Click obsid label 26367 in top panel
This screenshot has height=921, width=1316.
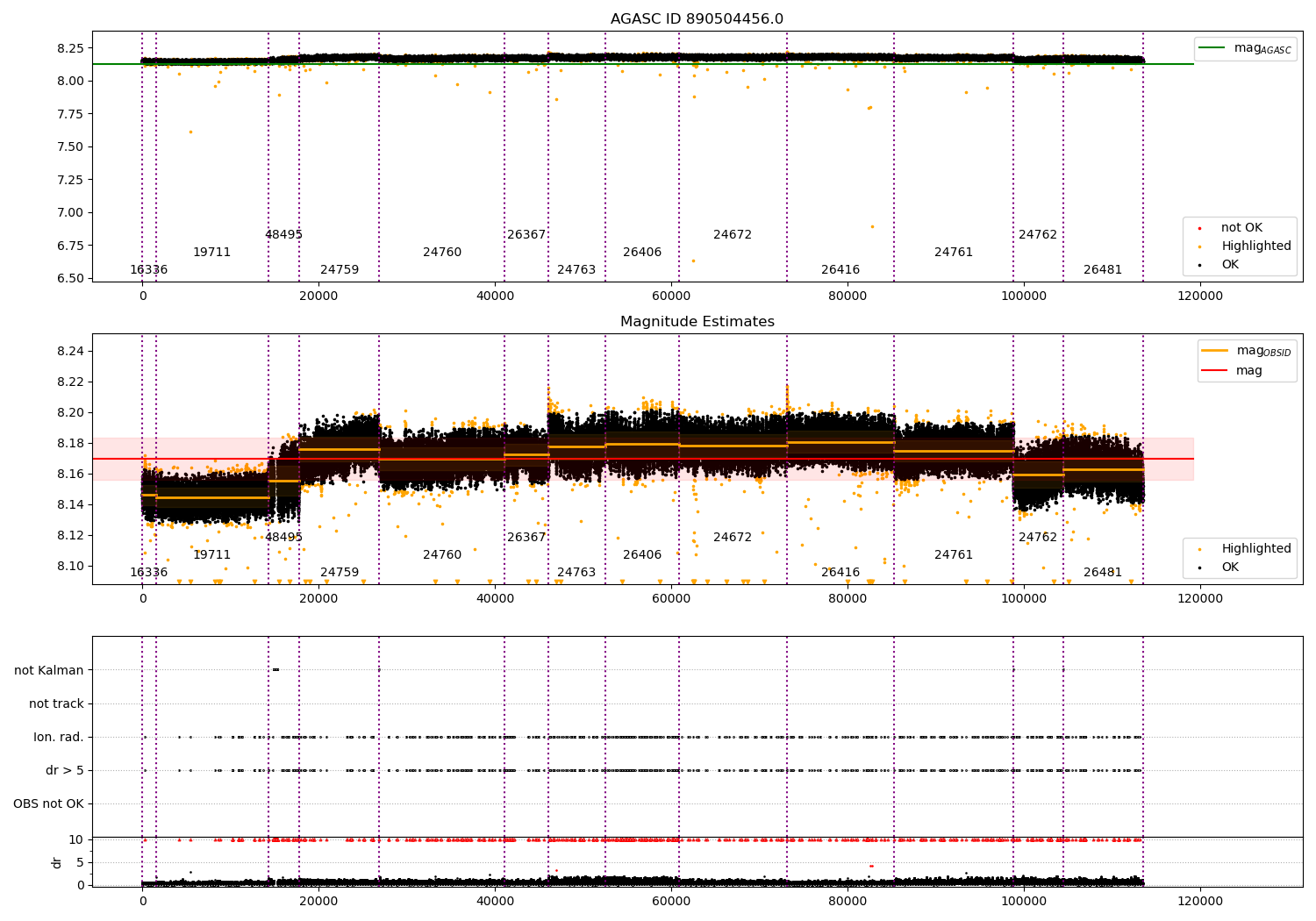tap(526, 235)
